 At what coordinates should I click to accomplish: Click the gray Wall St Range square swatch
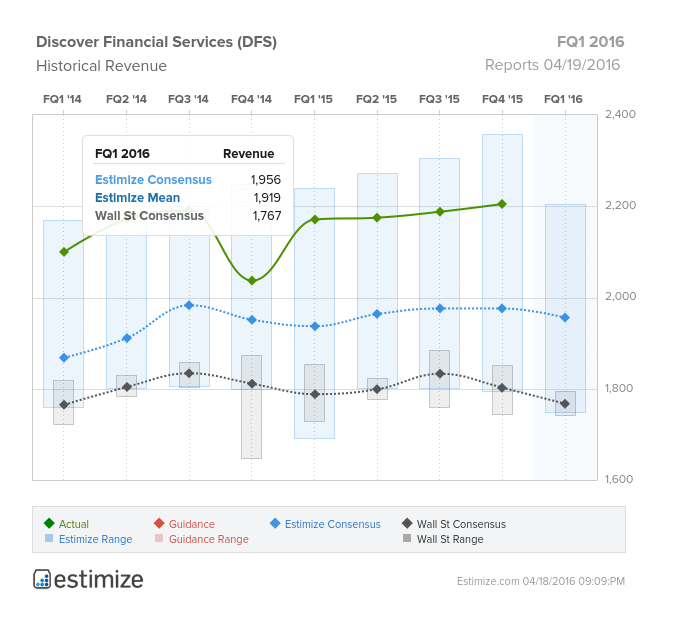tap(407, 538)
